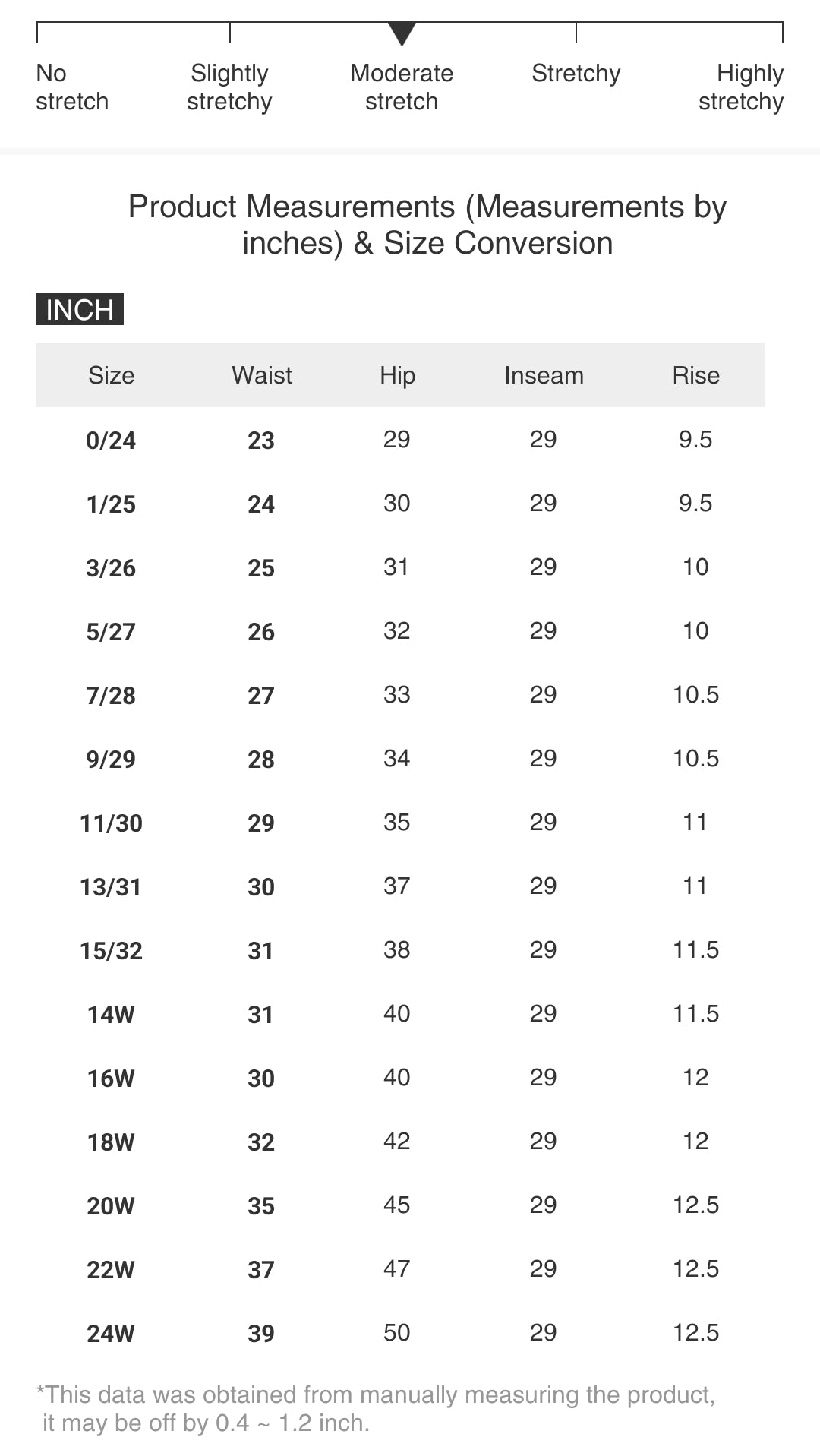This screenshot has height=1456, width=820.
Task: Select the 14W size row
Action: coord(111,1015)
